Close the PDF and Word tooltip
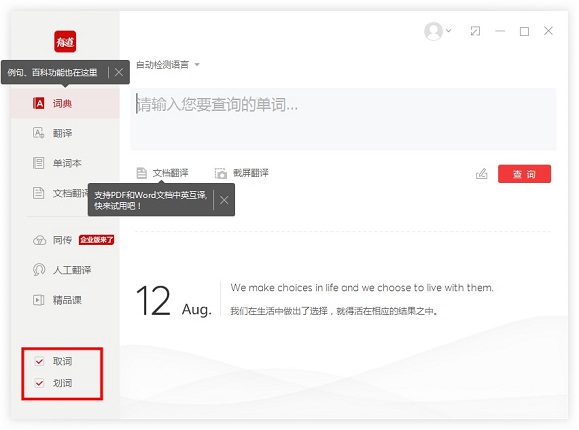 click(224, 200)
